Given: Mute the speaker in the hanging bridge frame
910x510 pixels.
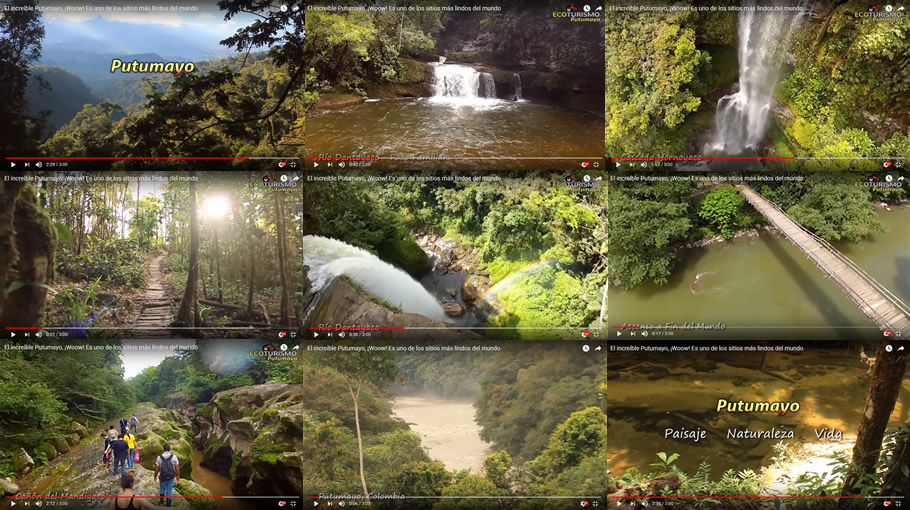Looking at the screenshot, I should click(x=643, y=334).
